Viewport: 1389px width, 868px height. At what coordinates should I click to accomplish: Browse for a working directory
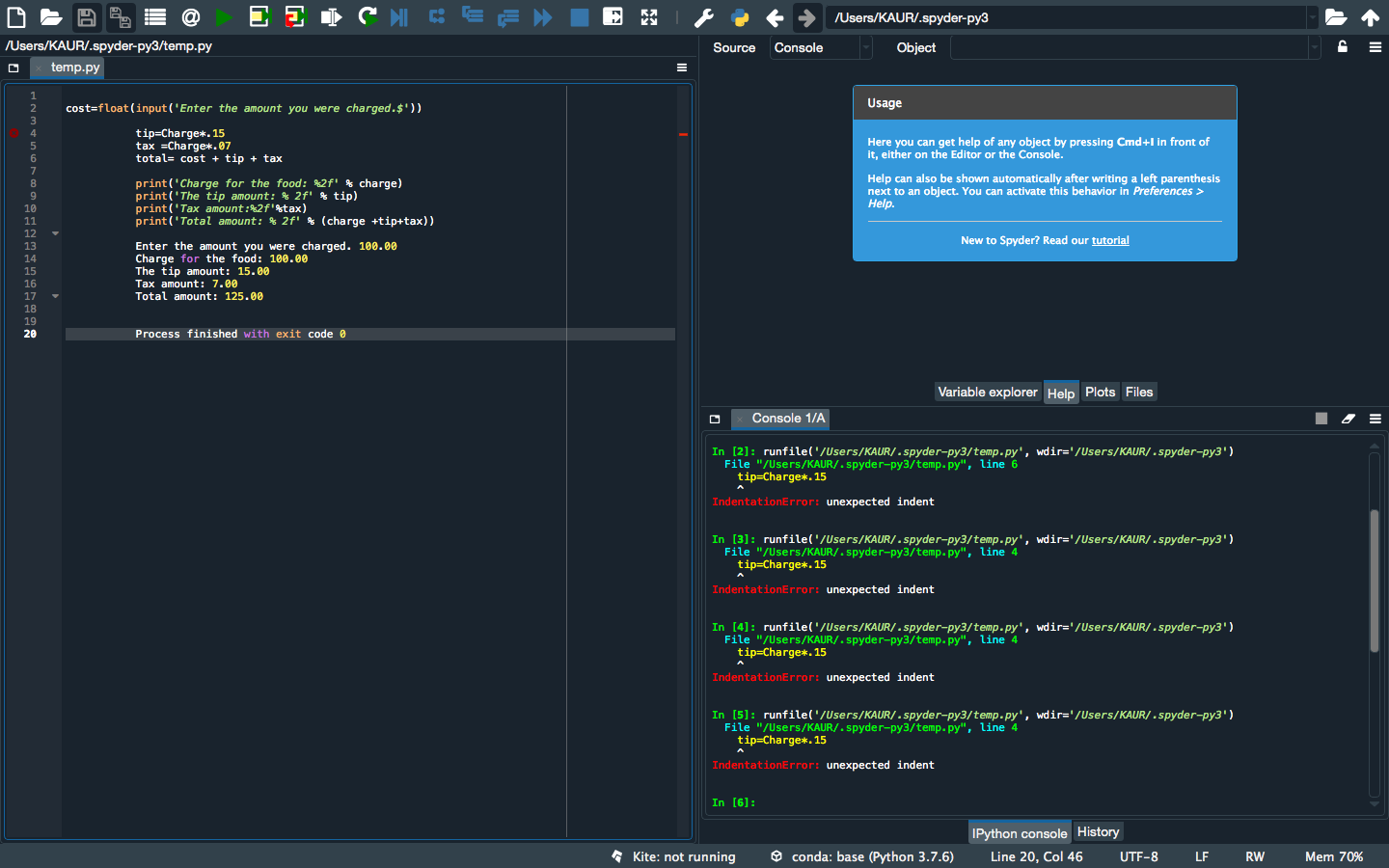coord(1336,17)
